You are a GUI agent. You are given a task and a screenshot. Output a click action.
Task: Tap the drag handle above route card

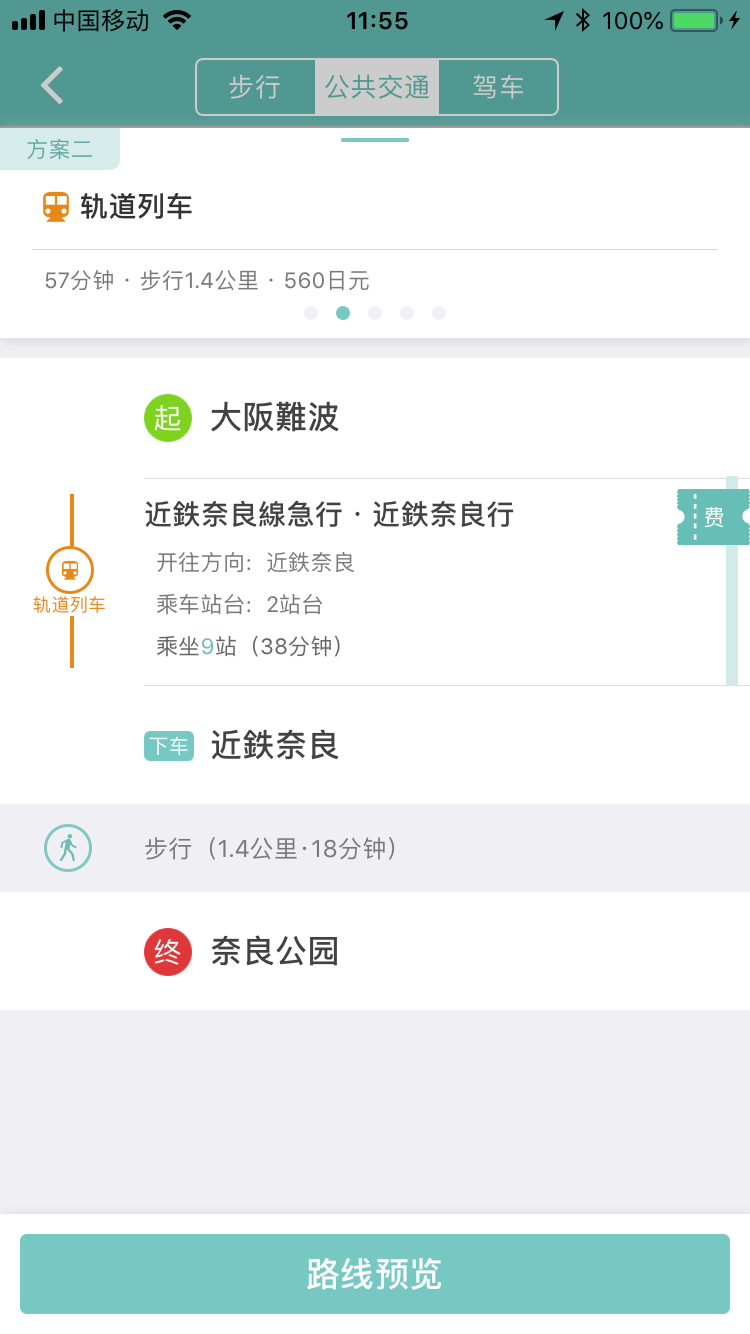pyautogui.click(x=375, y=140)
